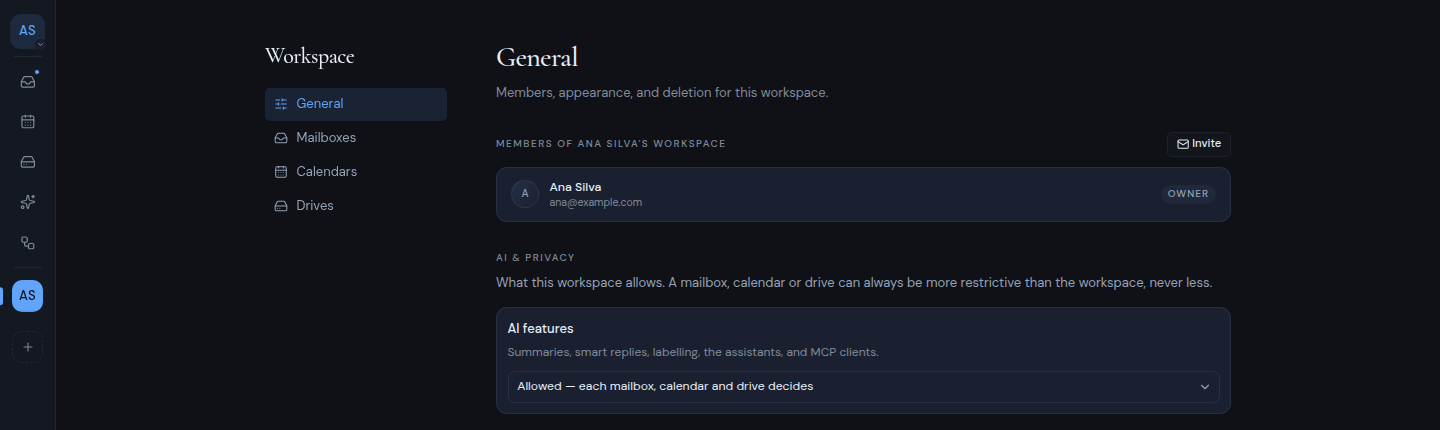1440x430 pixels.
Task: Select the General settings tab
Action: pyautogui.click(x=356, y=104)
